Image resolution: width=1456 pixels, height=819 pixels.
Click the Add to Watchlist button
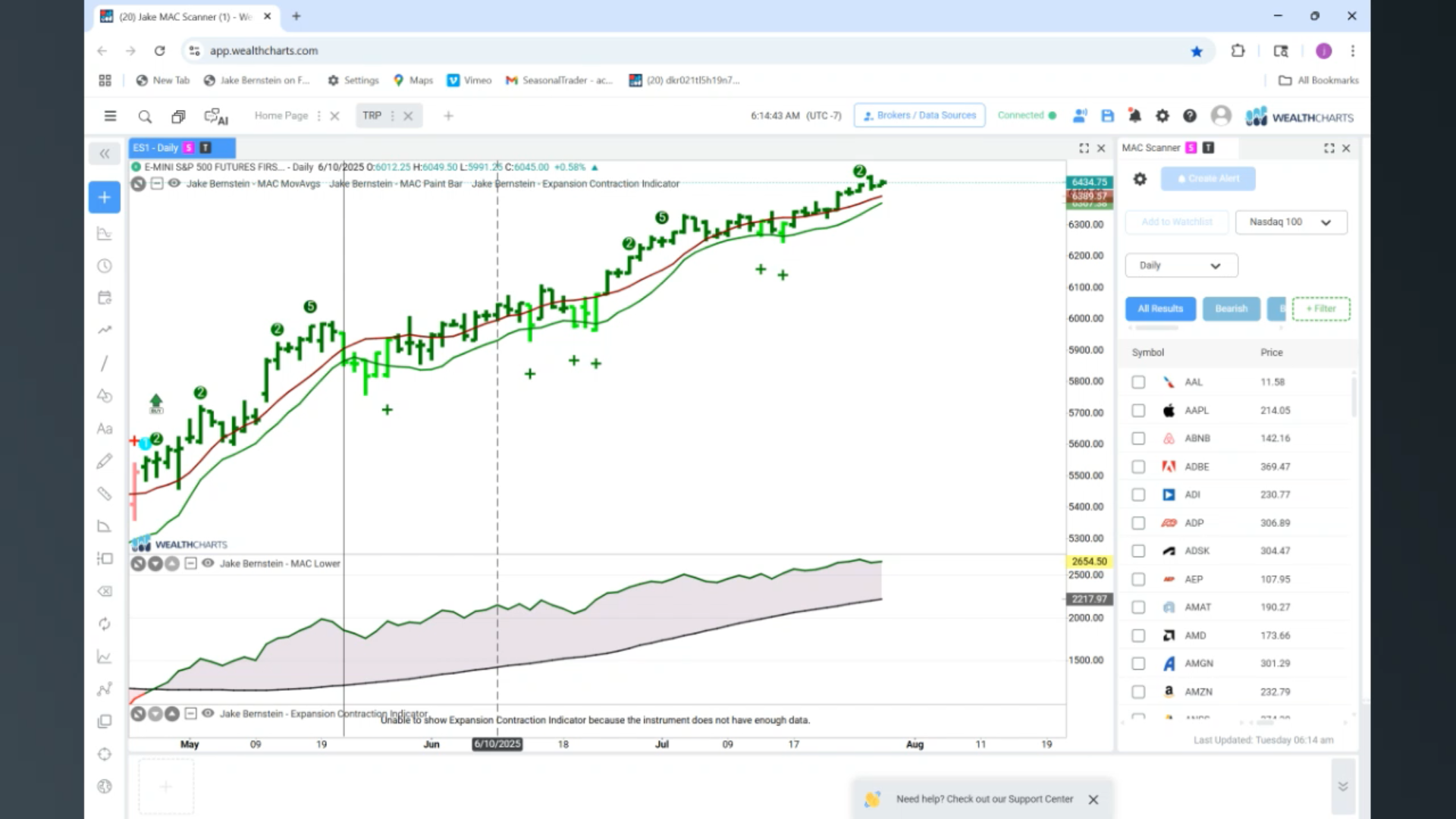click(x=1177, y=222)
